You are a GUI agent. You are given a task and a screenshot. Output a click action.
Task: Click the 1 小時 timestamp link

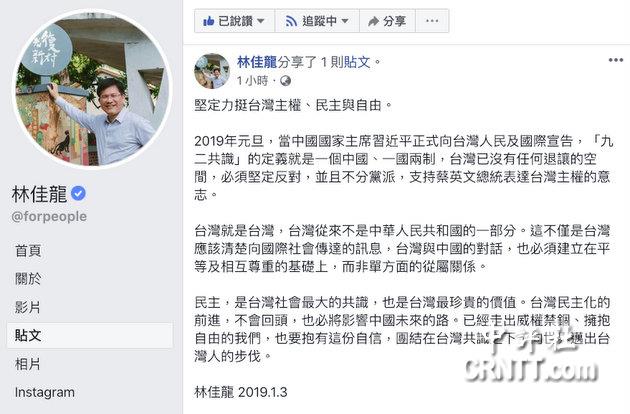(x=252, y=81)
